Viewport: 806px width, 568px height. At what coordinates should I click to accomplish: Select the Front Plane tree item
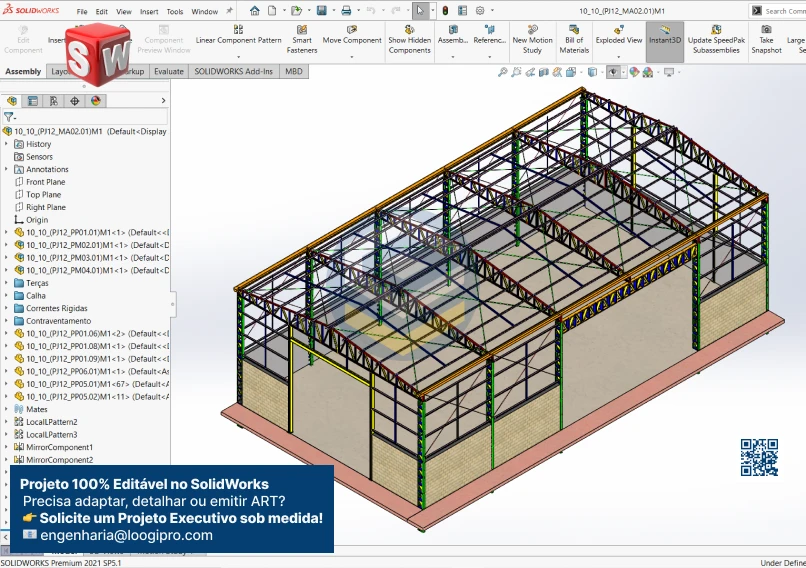click(x=45, y=182)
